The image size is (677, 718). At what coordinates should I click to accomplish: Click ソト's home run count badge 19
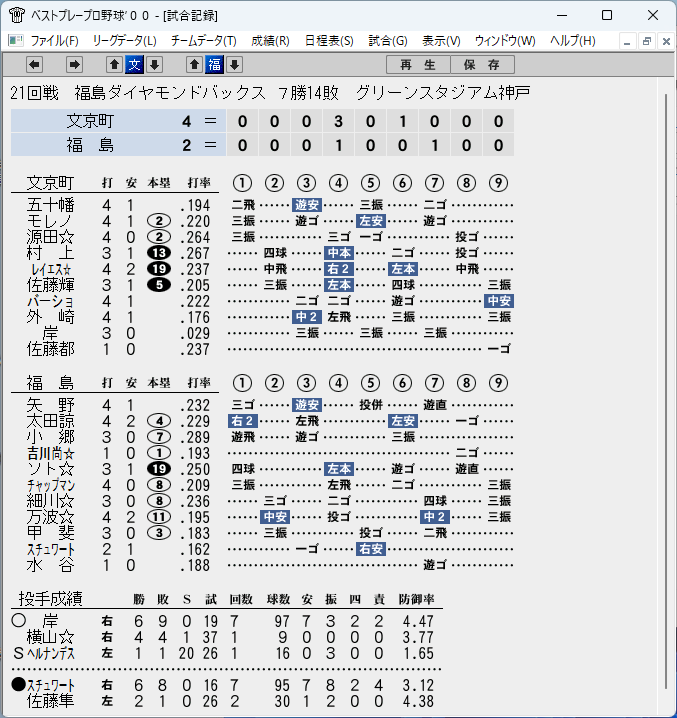click(x=158, y=469)
